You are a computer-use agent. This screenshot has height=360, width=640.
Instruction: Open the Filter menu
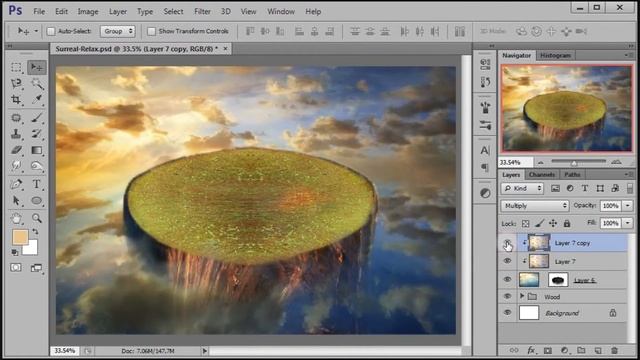click(202, 11)
